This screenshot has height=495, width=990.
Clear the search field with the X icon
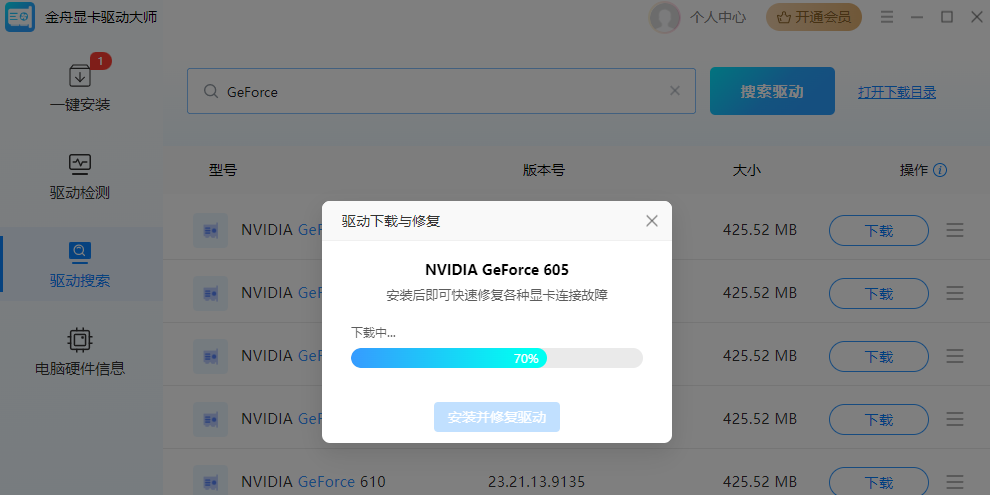[674, 91]
